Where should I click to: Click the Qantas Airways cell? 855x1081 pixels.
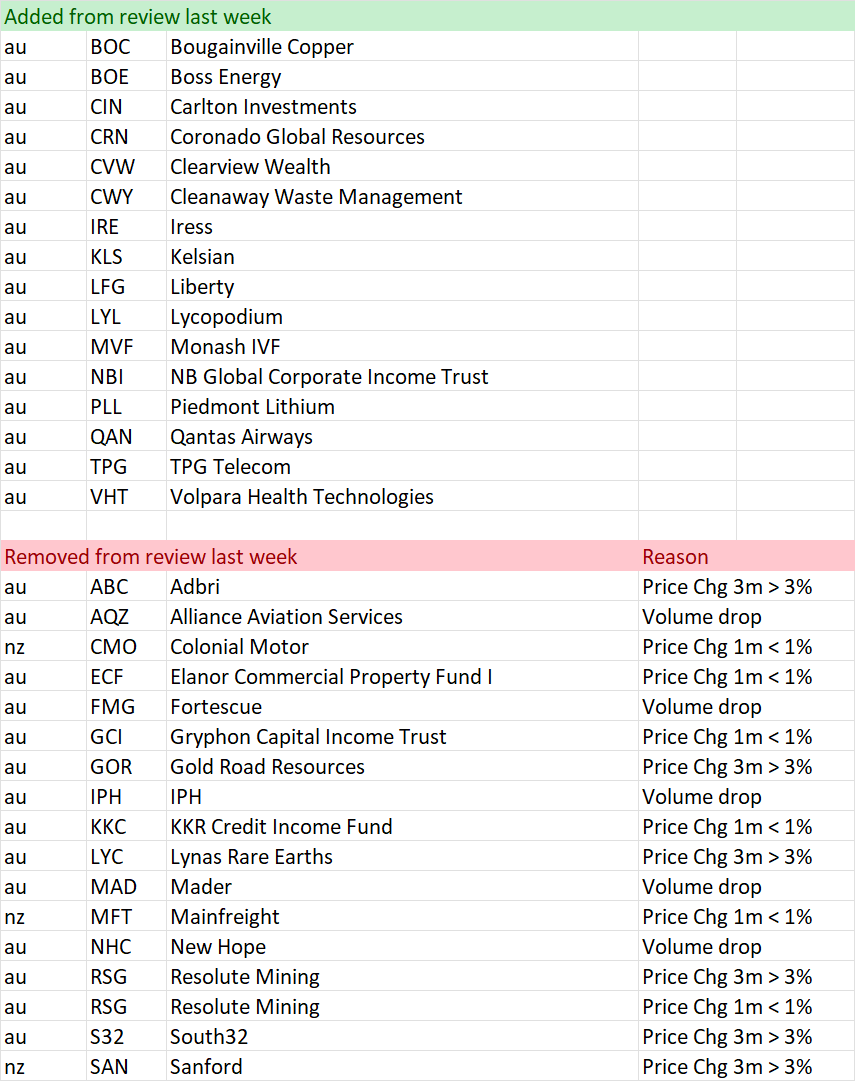pyautogui.click(x=402, y=436)
